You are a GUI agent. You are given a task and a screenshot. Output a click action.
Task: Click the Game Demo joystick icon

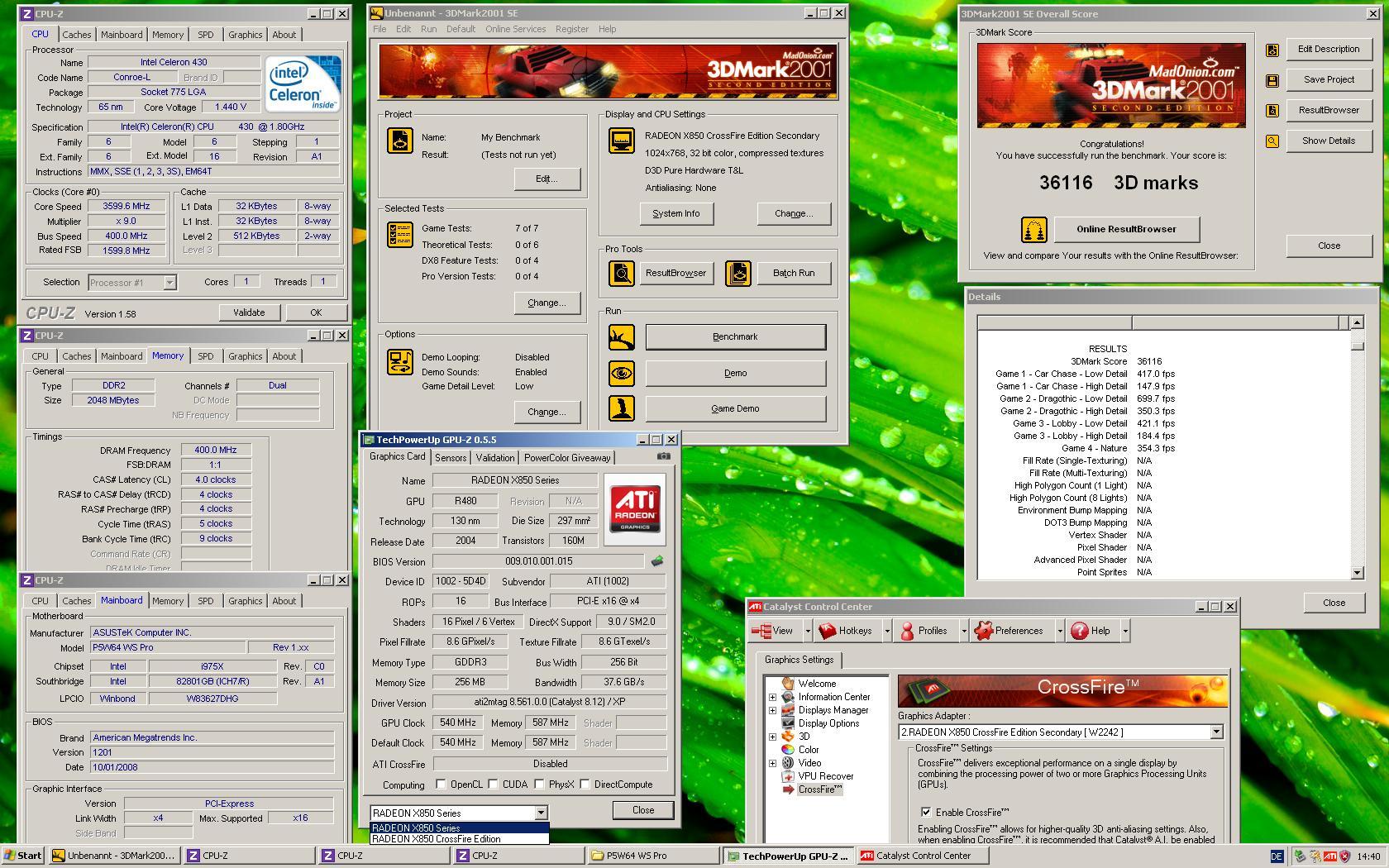point(622,408)
